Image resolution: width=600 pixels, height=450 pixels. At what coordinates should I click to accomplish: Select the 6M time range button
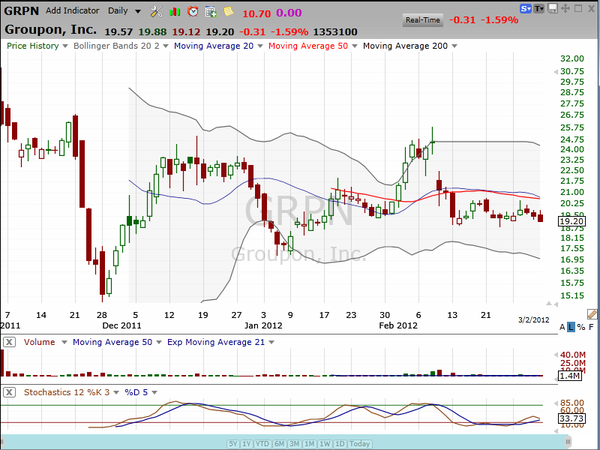pyautogui.click(x=279, y=444)
